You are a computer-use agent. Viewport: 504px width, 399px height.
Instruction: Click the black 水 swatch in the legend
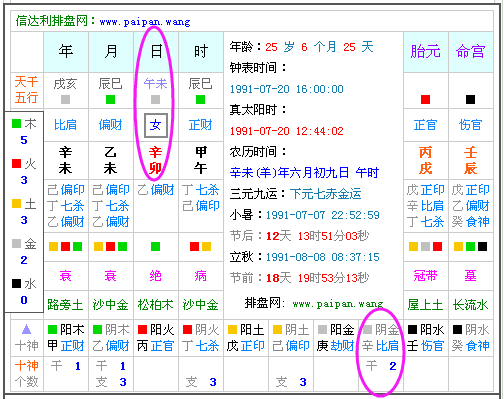point(17,284)
